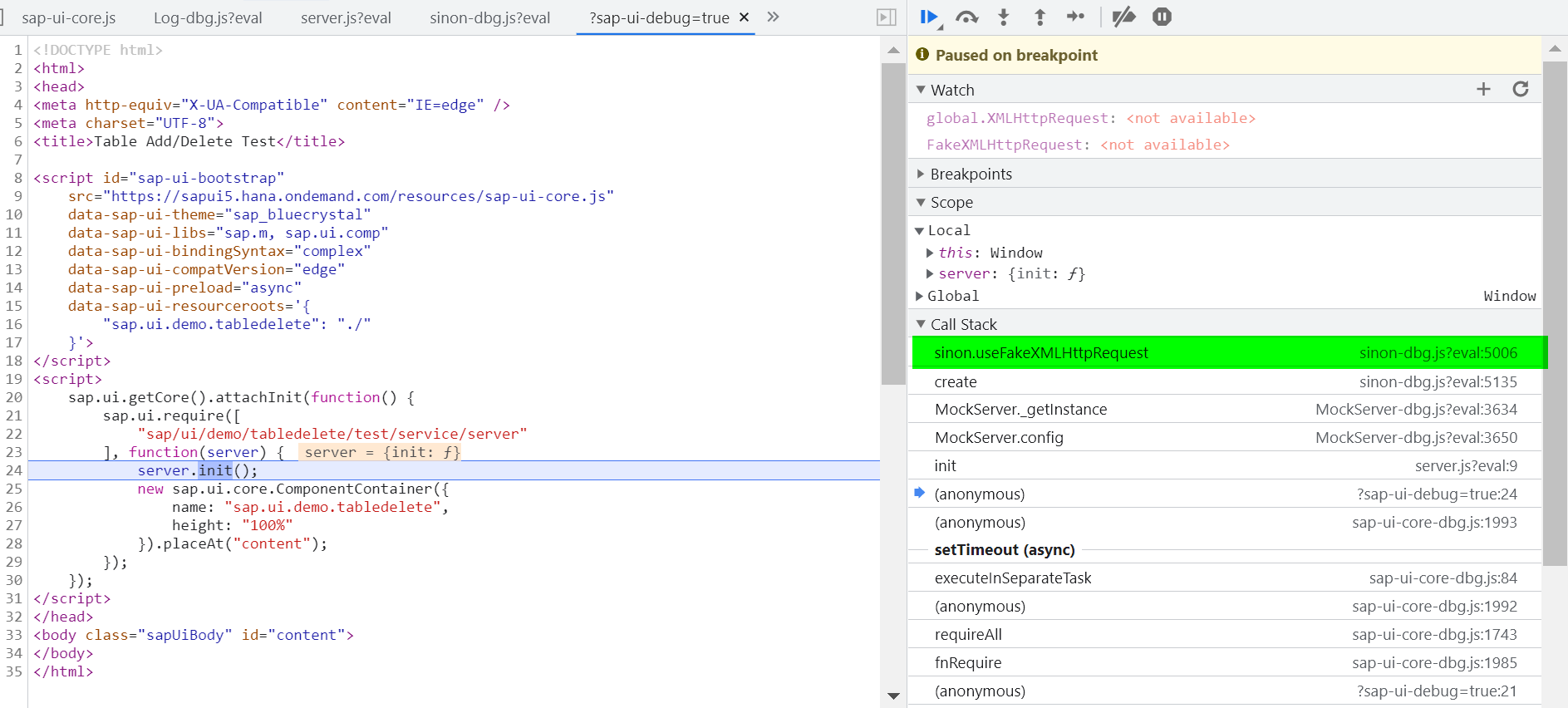Refresh watch expressions
1568x708 pixels.
click(x=1521, y=89)
